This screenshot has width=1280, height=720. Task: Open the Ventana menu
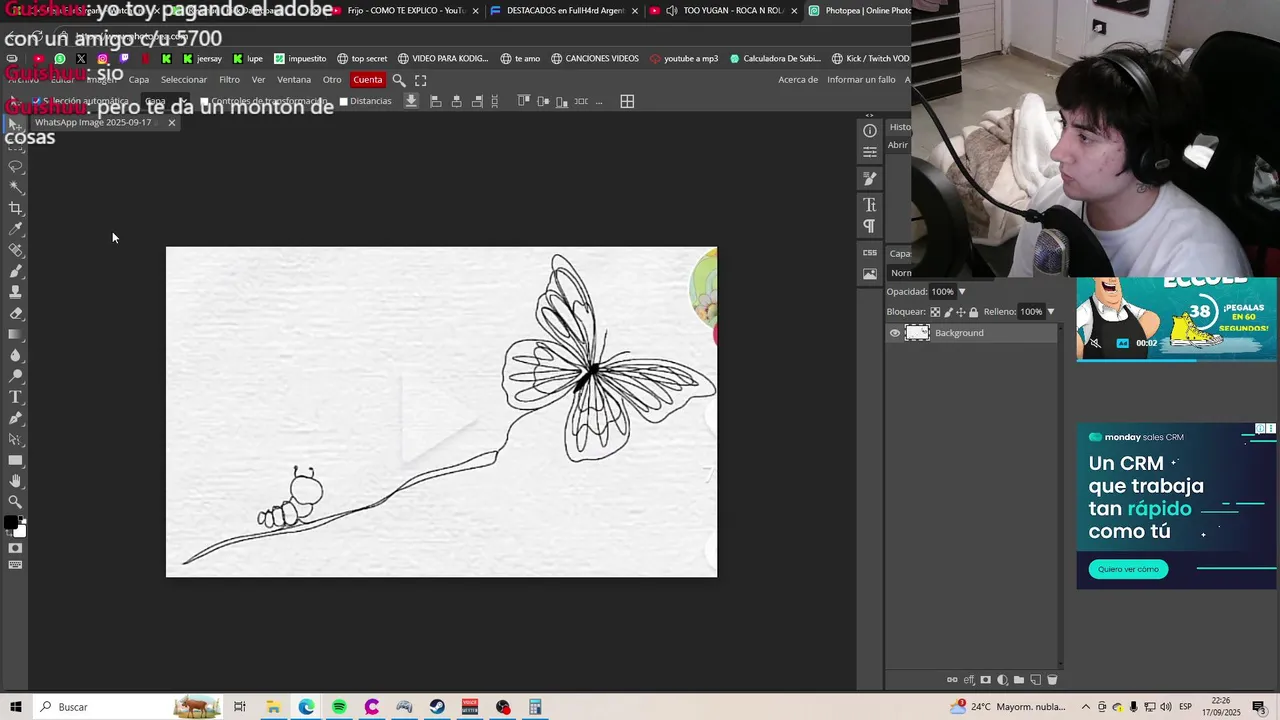(294, 80)
